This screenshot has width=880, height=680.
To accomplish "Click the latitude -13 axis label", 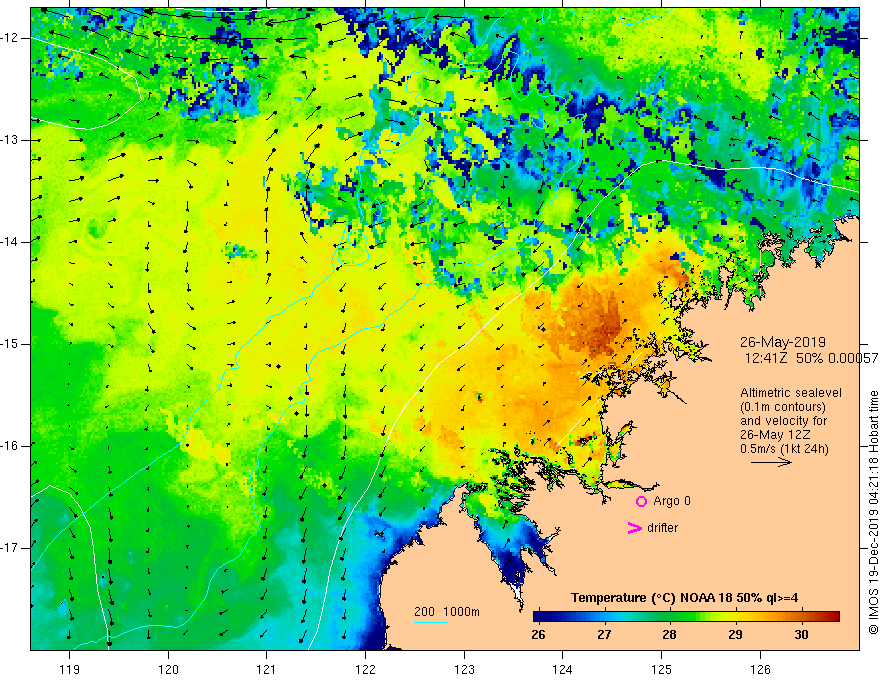I will [x=11, y=140].
